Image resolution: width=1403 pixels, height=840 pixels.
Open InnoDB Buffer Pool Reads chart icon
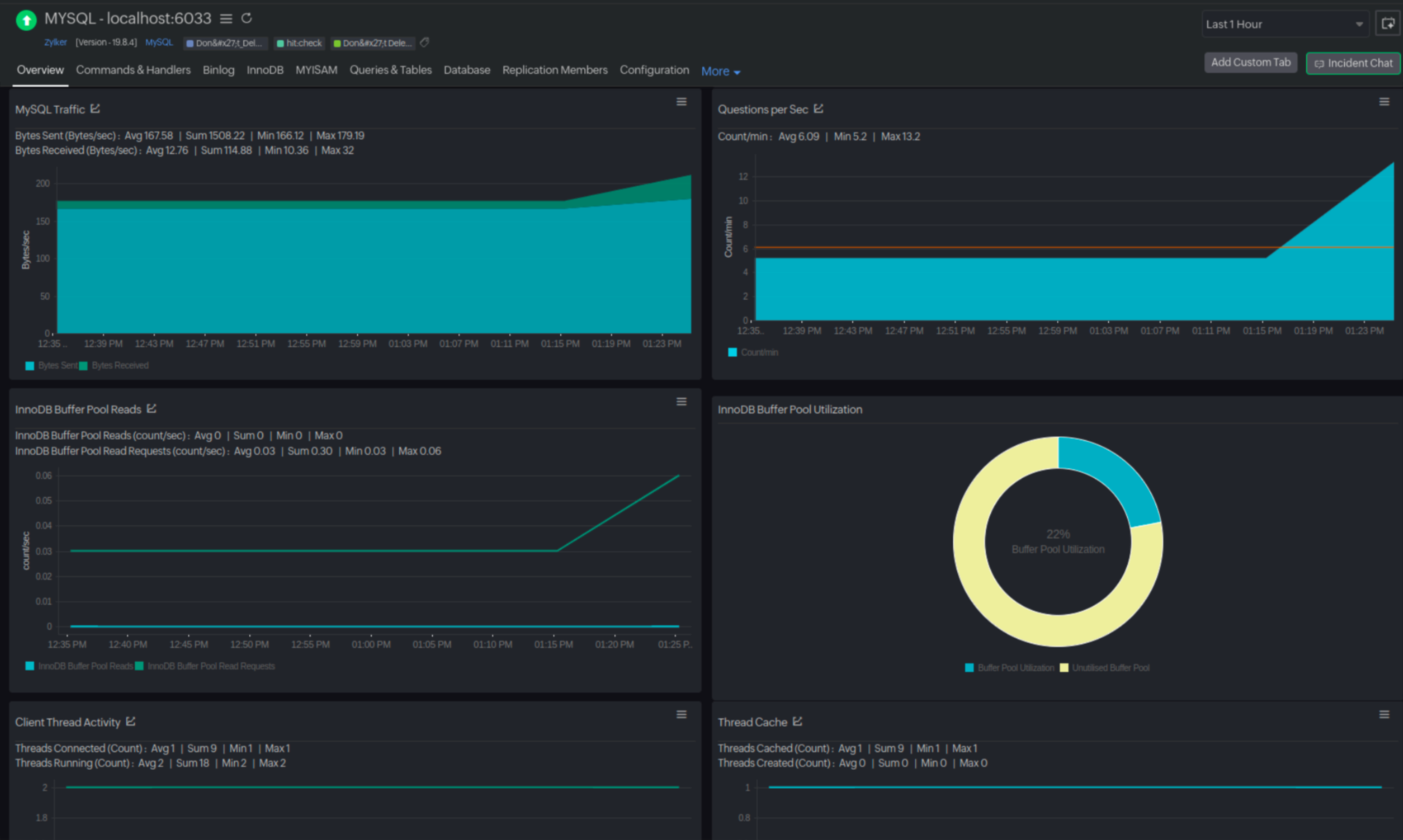click(152, 409)
